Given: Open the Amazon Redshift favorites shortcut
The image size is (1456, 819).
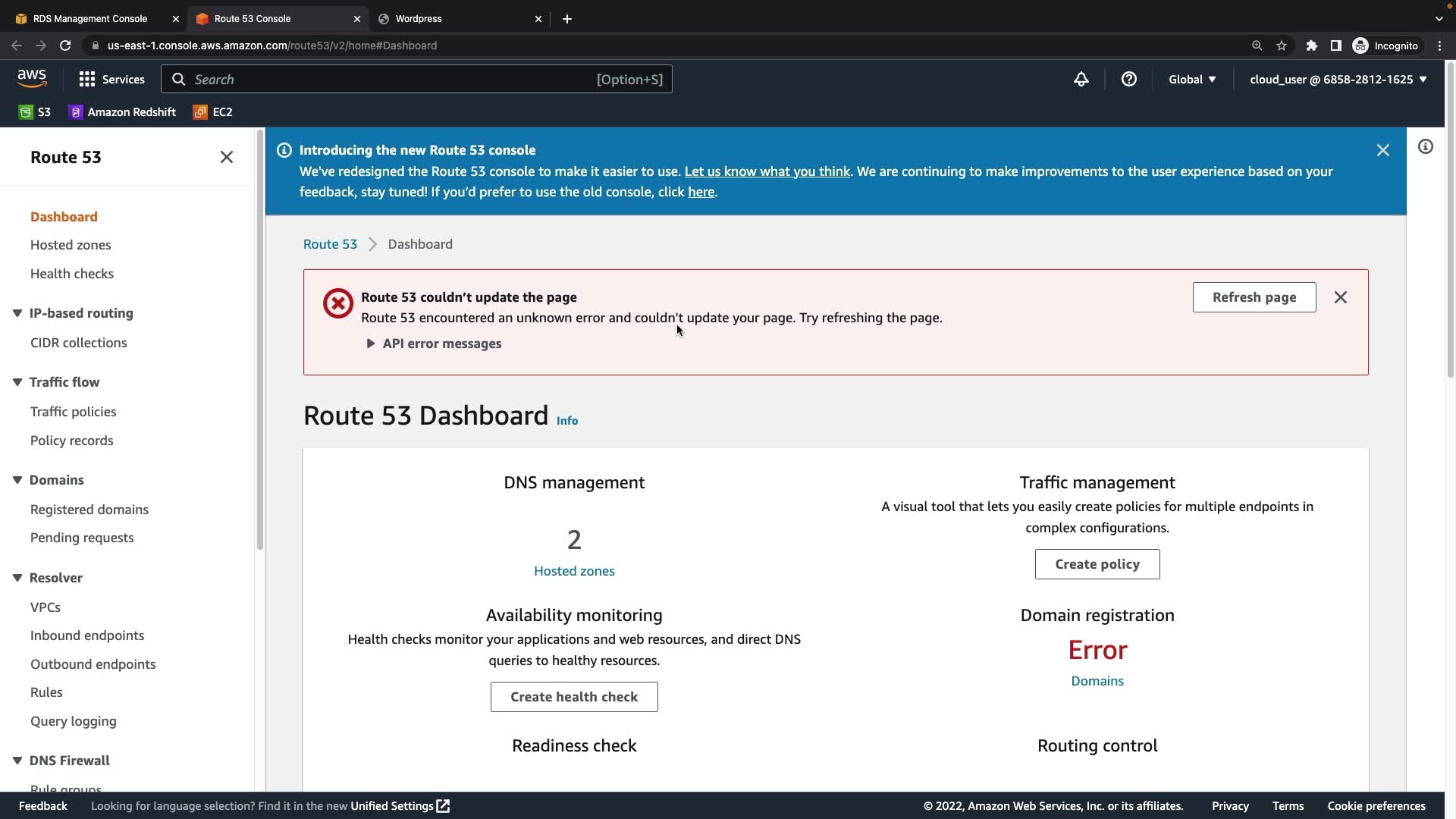Looking at the screenshot, I should pyautogui.click(x=123, y=112).
